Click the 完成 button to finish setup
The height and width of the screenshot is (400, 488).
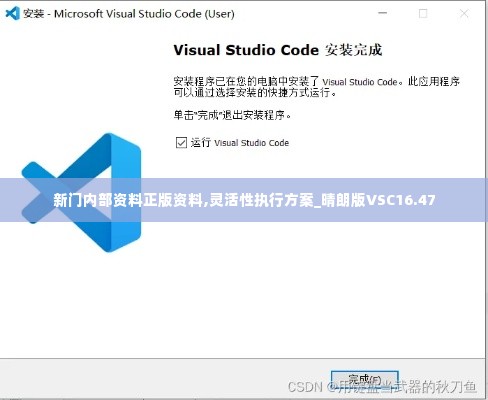coord(365,380)
